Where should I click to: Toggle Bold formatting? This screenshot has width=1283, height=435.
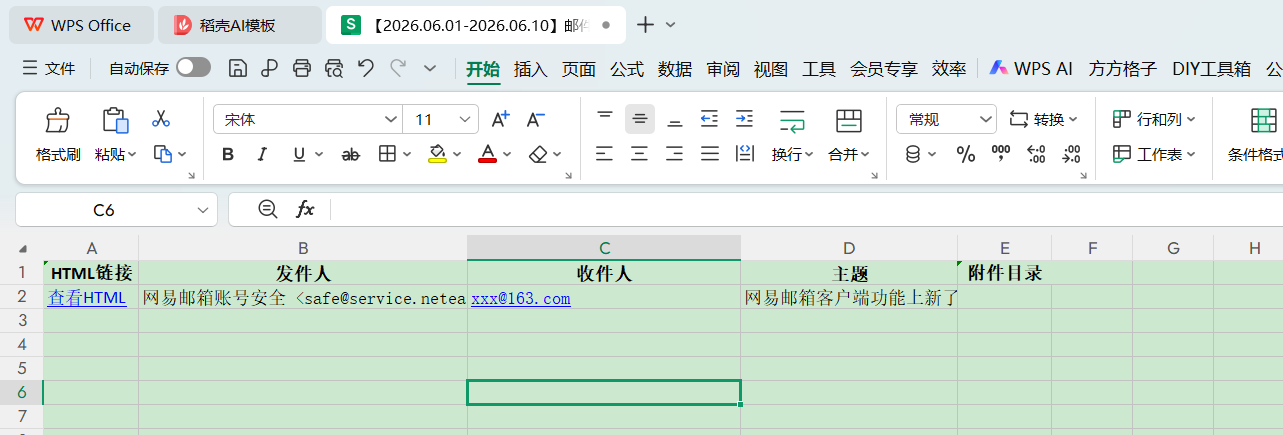[228, 154]
